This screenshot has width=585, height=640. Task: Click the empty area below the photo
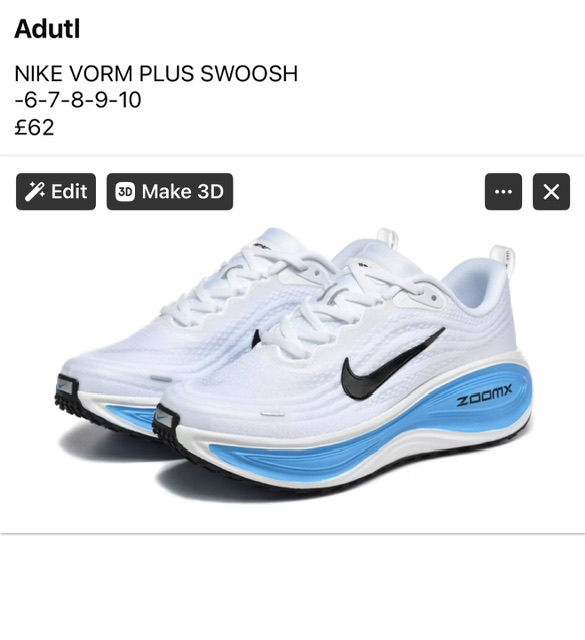[292, 586]
